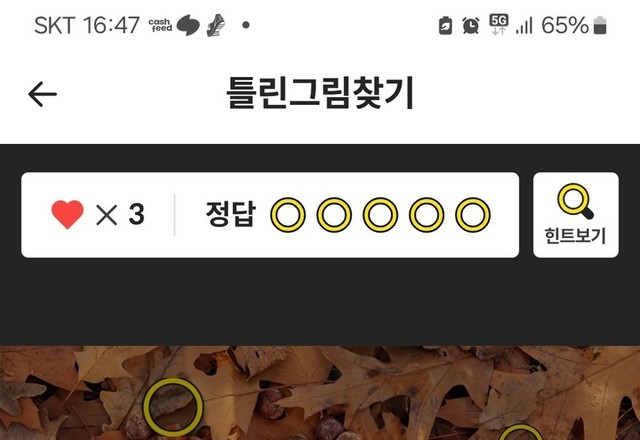
Task: Tap the 정답 label
Action: (231, 214)
